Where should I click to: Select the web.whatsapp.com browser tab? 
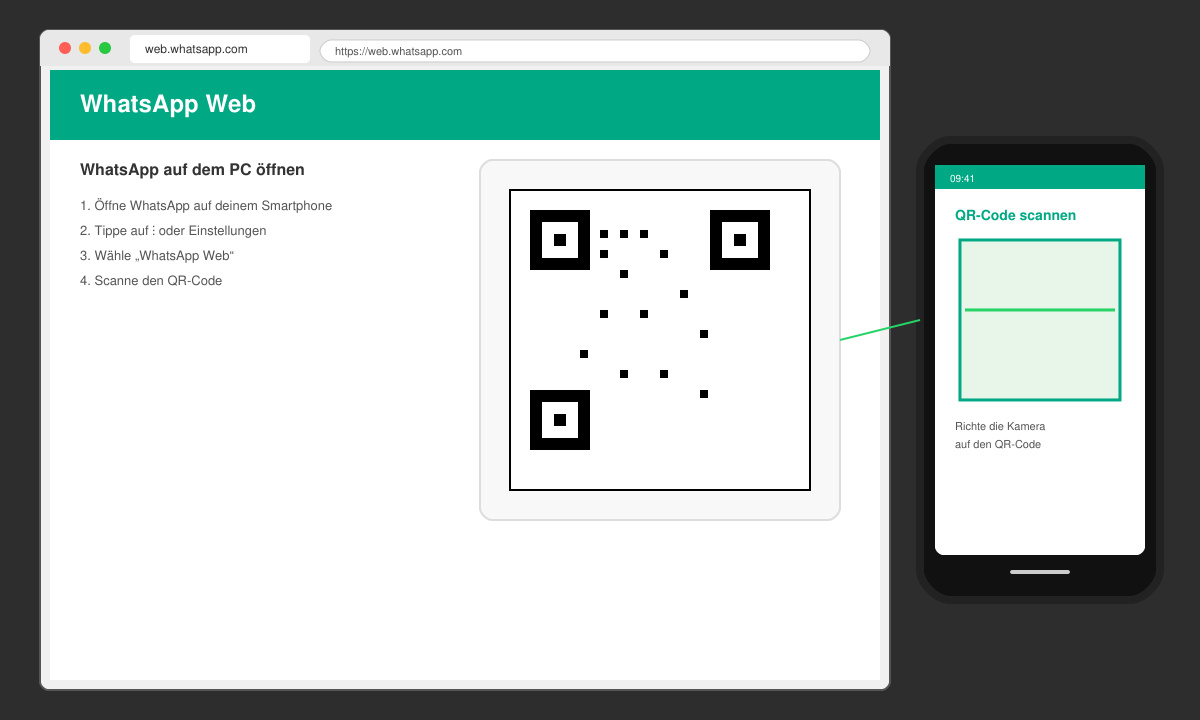coord(220,49)
